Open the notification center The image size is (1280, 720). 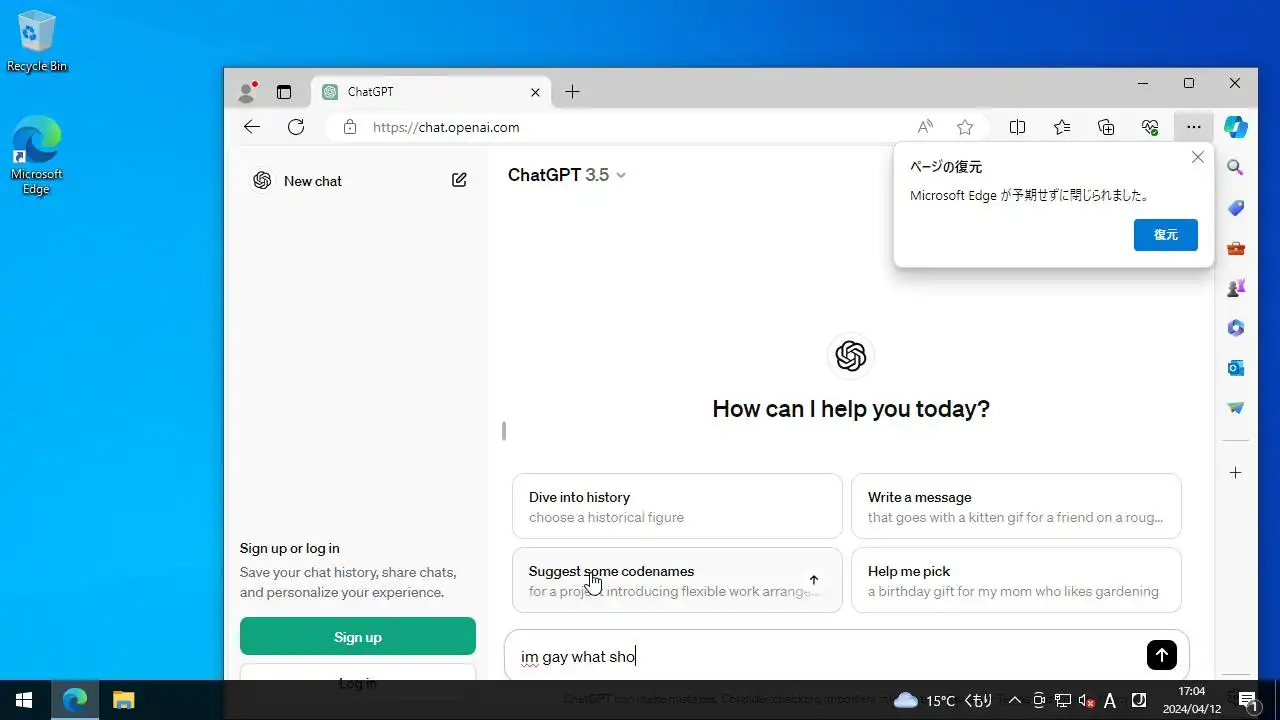coord(1247,701)
